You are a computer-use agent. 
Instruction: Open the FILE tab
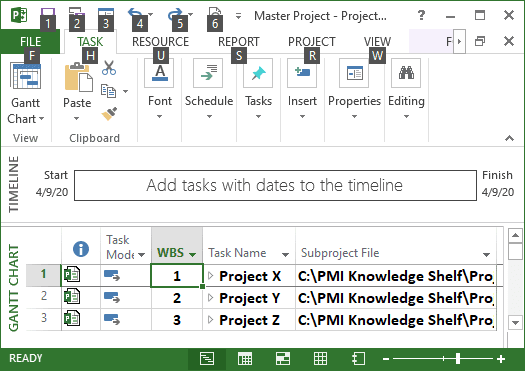pyautogui.click(x=30, y=42)
